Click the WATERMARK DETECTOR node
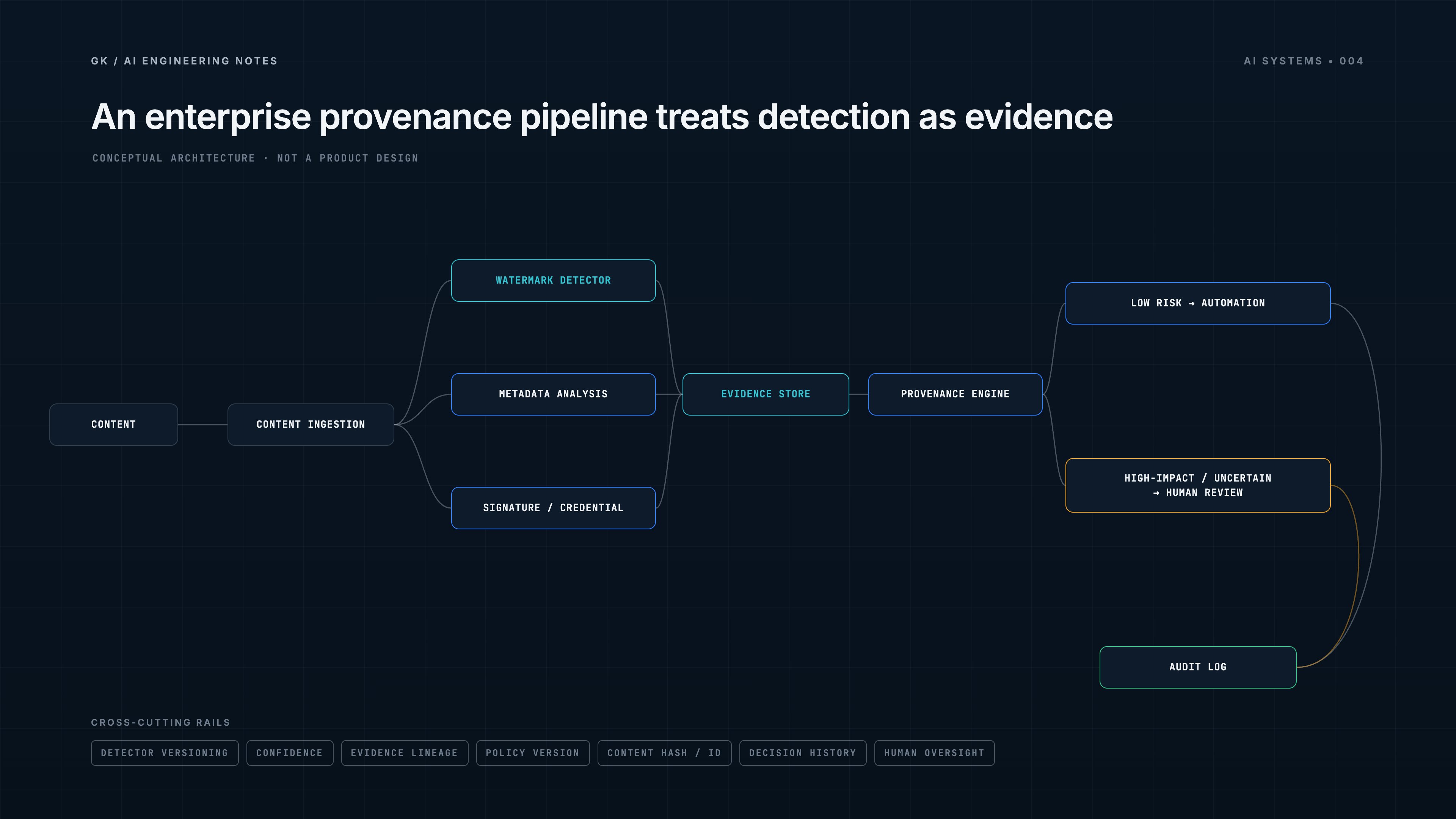This screenshot has width=1456, height=819. point(553,280)
